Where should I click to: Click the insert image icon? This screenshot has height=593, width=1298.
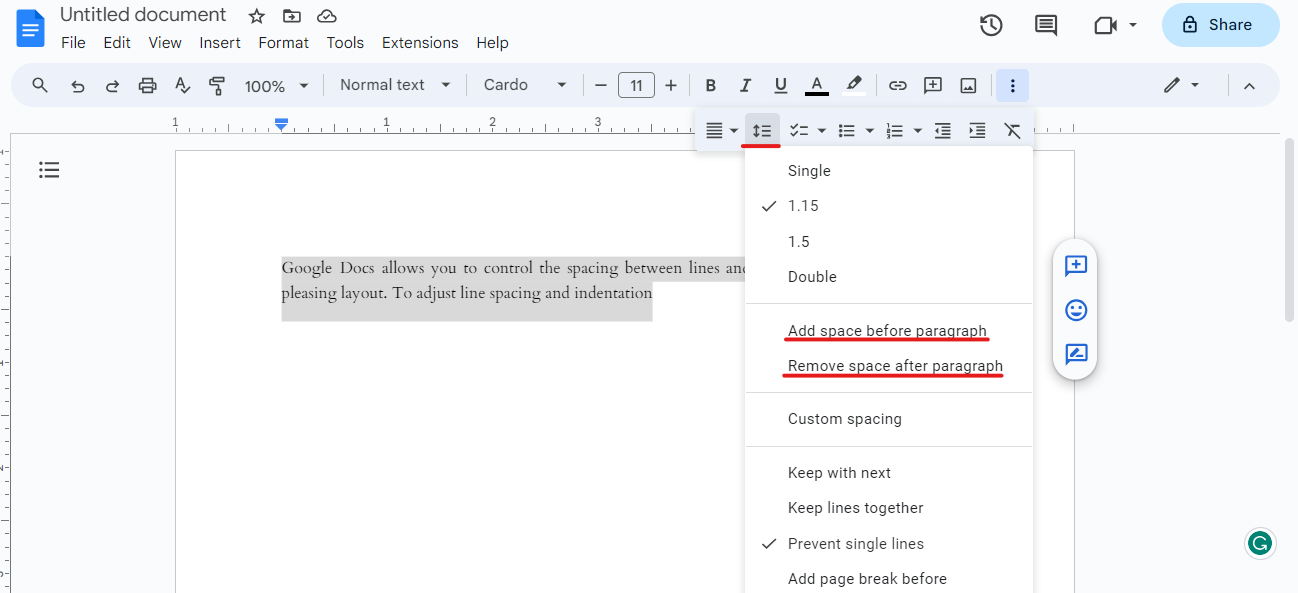coord(968,86)
